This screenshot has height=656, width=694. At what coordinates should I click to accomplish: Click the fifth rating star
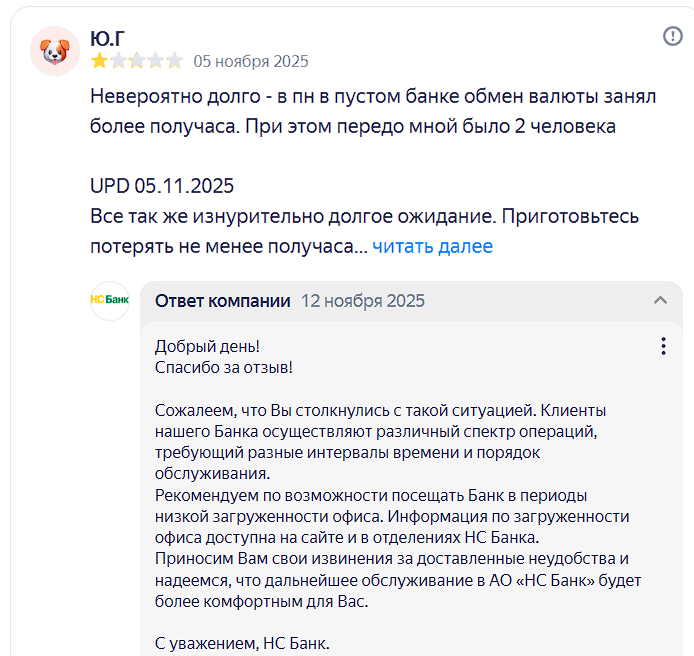(174, 61)
